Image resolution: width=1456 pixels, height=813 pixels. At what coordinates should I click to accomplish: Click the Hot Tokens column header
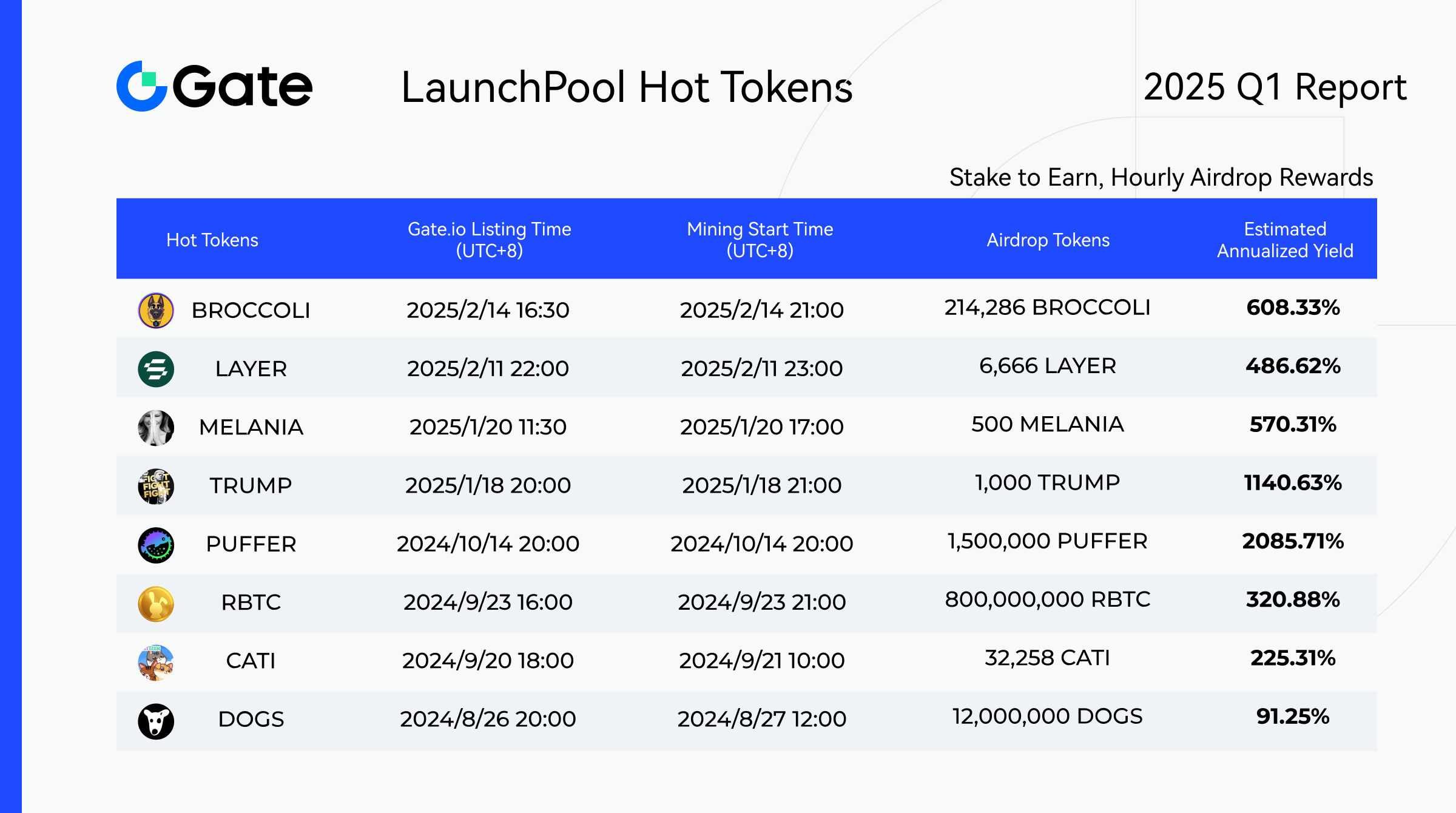212,240
